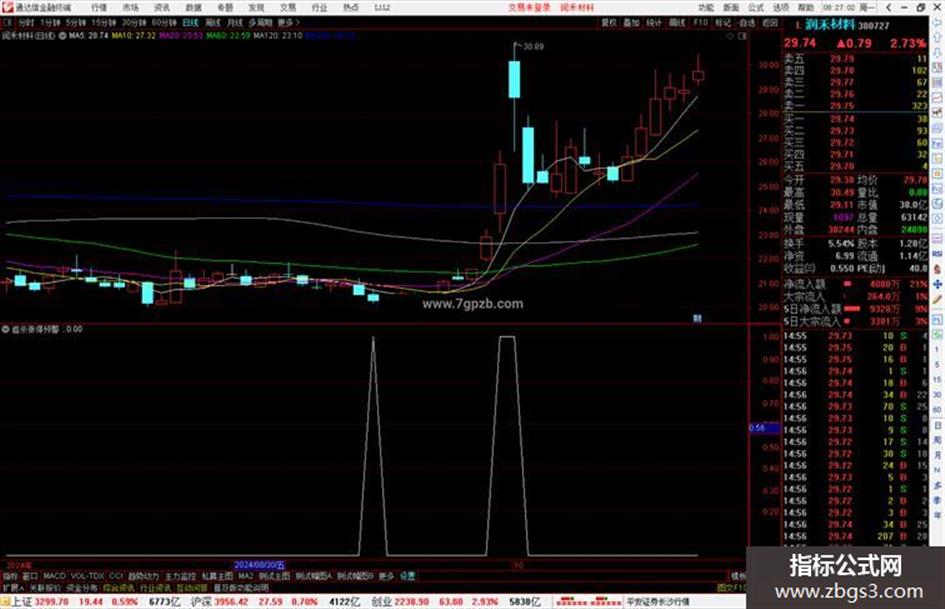Expand the 更多 periods dropdown
945x609 pixels.
click(288, 22)
